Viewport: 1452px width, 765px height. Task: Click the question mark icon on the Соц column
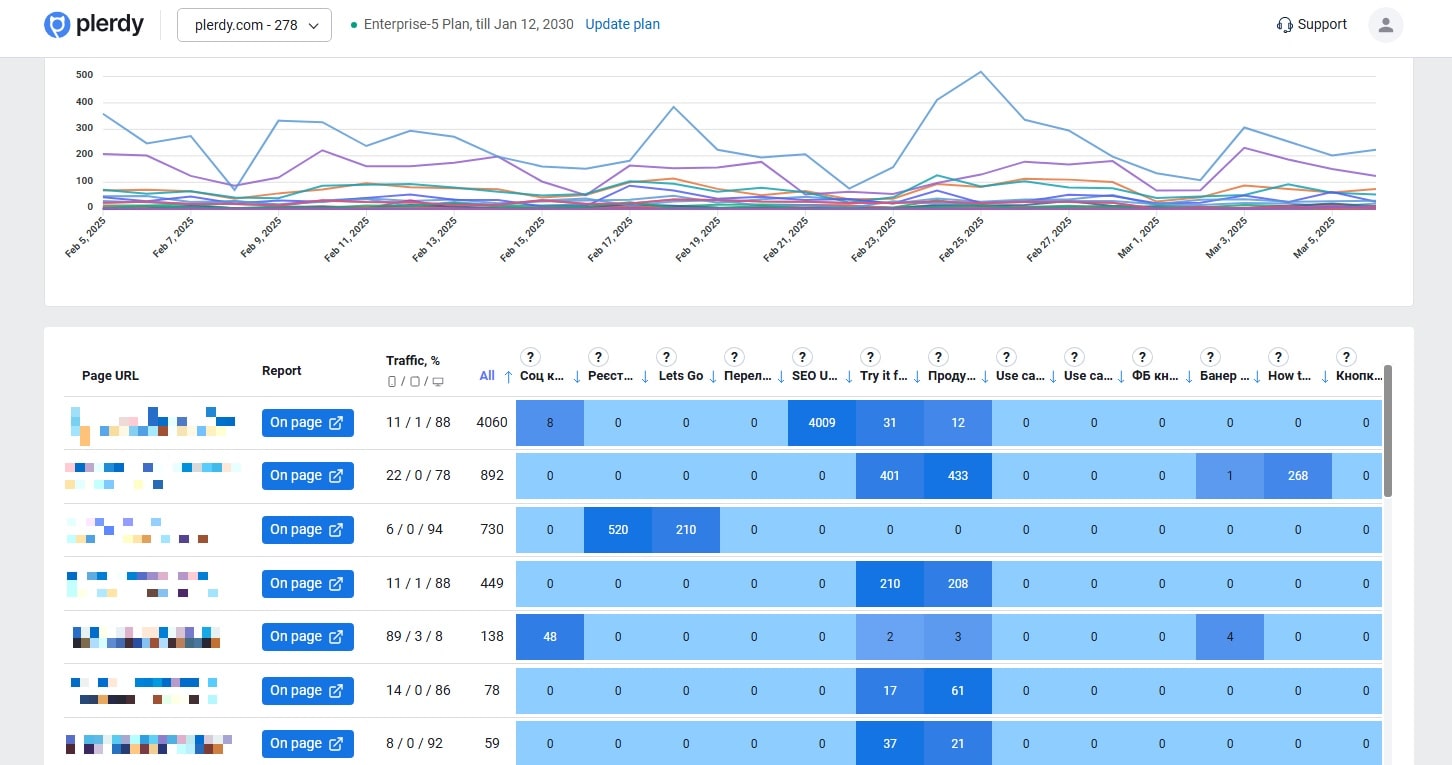[530, 355]
